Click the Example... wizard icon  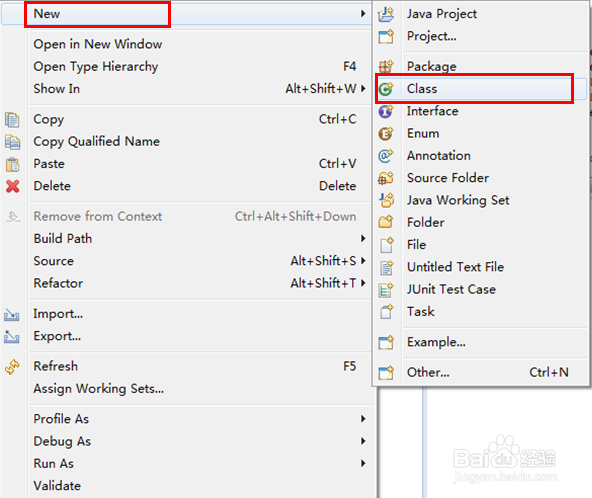[x=386, y=342]
